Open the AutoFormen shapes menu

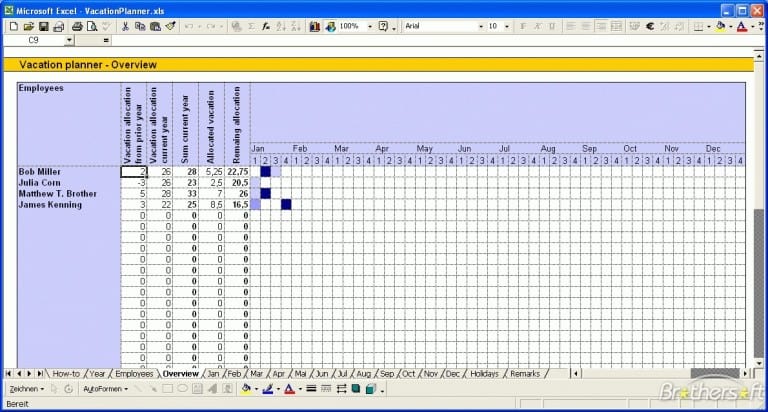coord(105,389)
